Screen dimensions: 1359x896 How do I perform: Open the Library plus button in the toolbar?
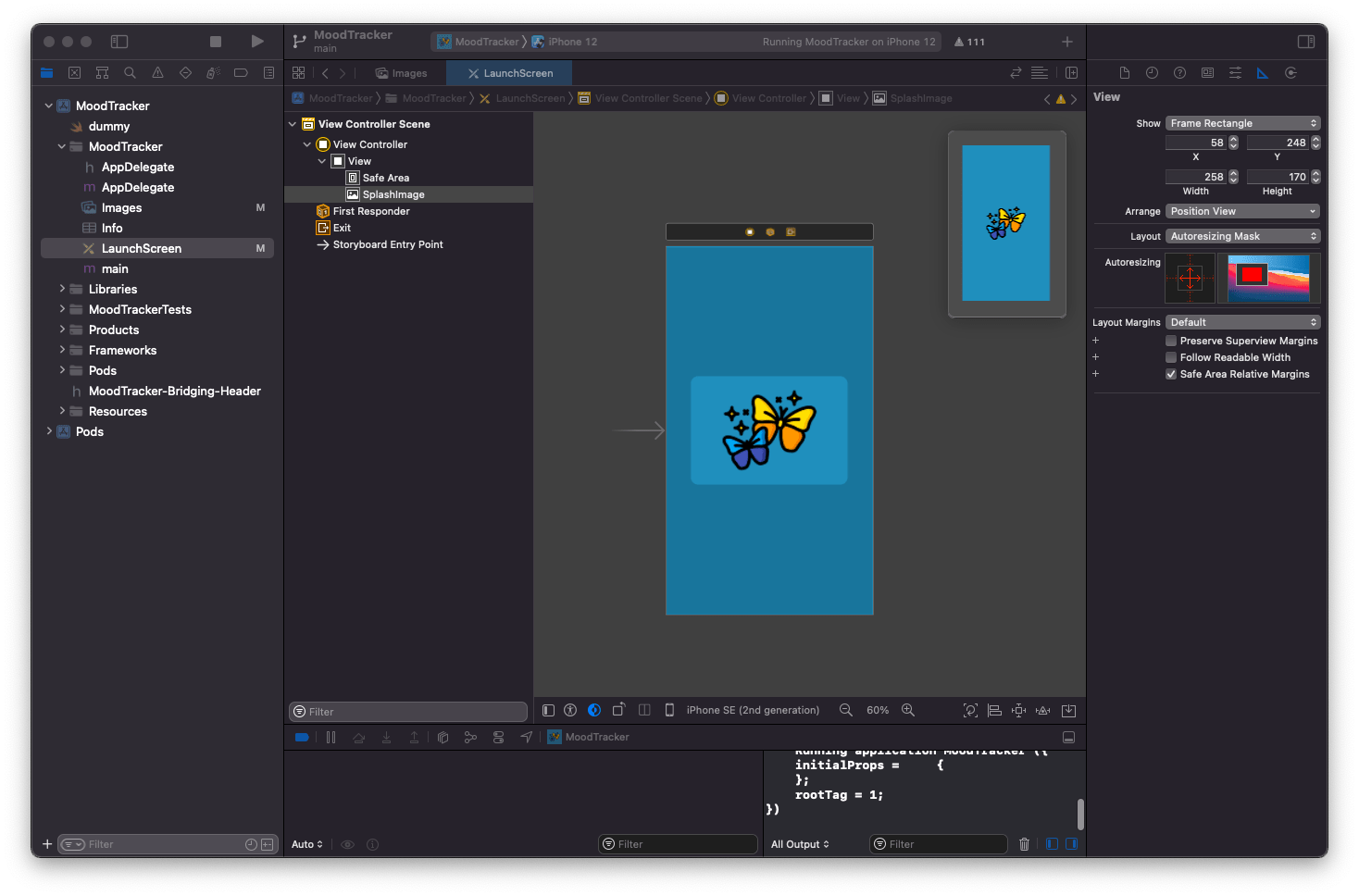(1066, 42)
